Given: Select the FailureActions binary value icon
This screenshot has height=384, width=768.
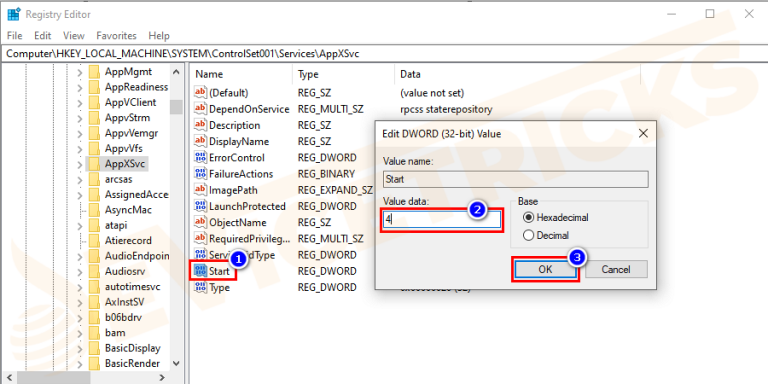Looking at the screenshot, I should (200, 174).
